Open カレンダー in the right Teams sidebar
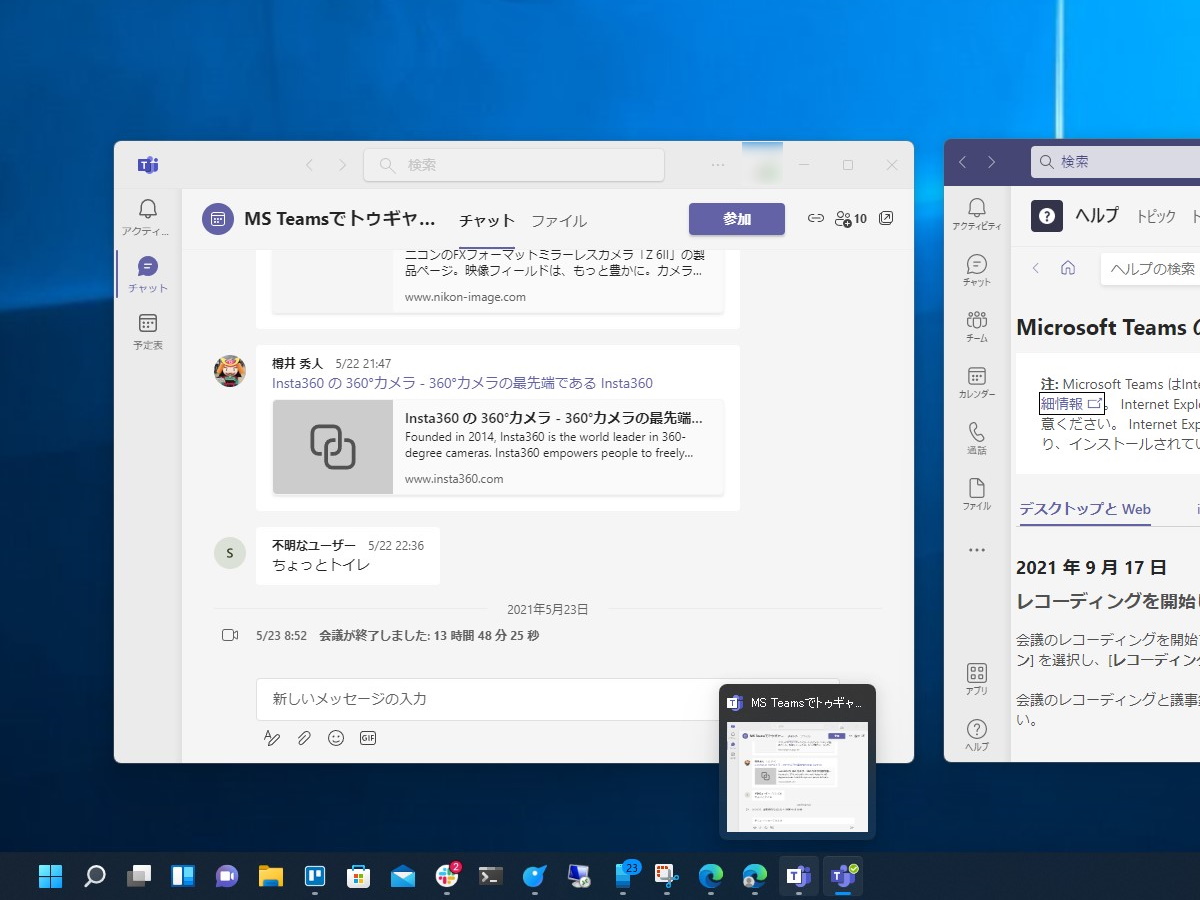Screen dimensions: 1200x900 click(976, 380)
